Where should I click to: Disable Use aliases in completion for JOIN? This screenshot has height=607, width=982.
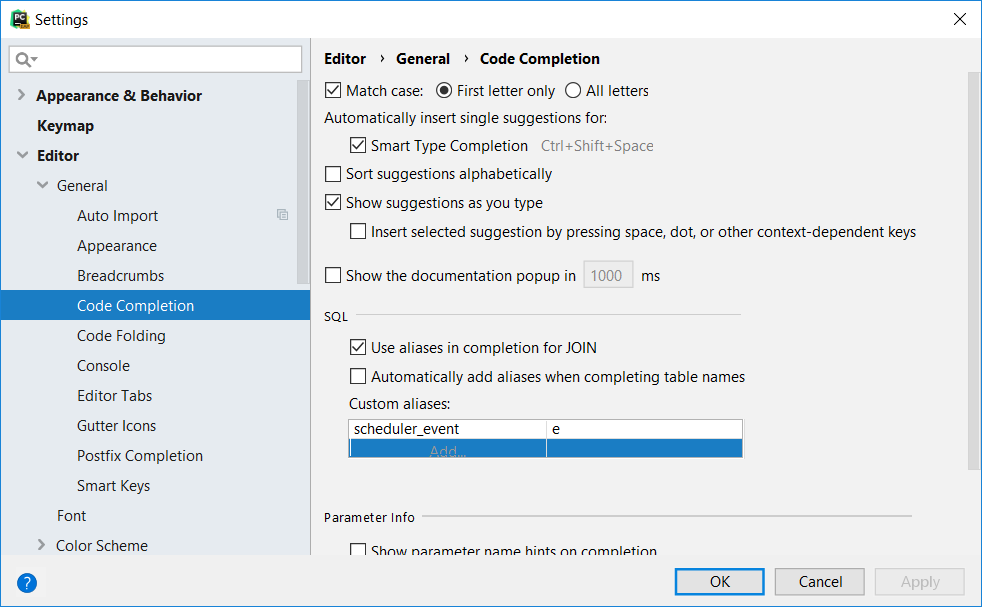pos(358,348)
